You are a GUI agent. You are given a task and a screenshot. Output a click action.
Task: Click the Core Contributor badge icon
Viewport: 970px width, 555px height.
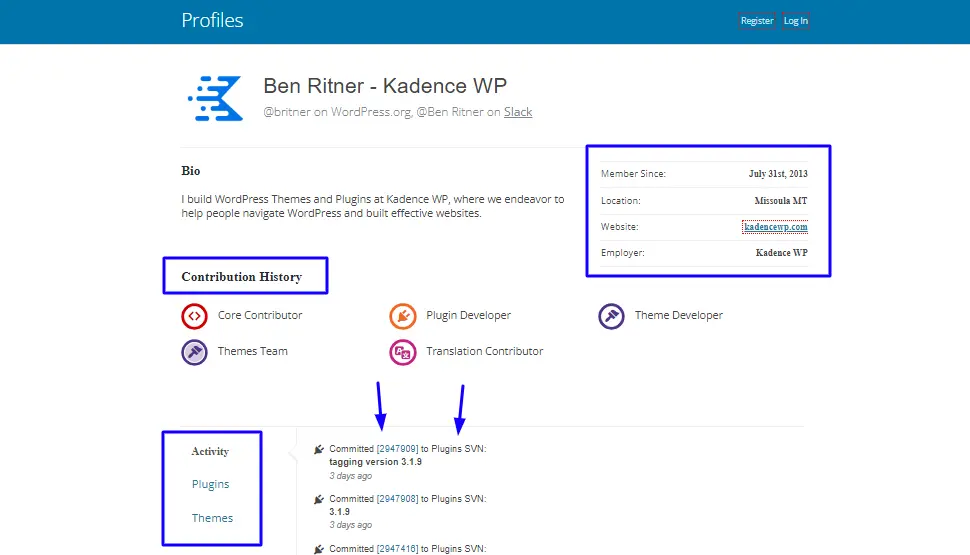[194, 316]
